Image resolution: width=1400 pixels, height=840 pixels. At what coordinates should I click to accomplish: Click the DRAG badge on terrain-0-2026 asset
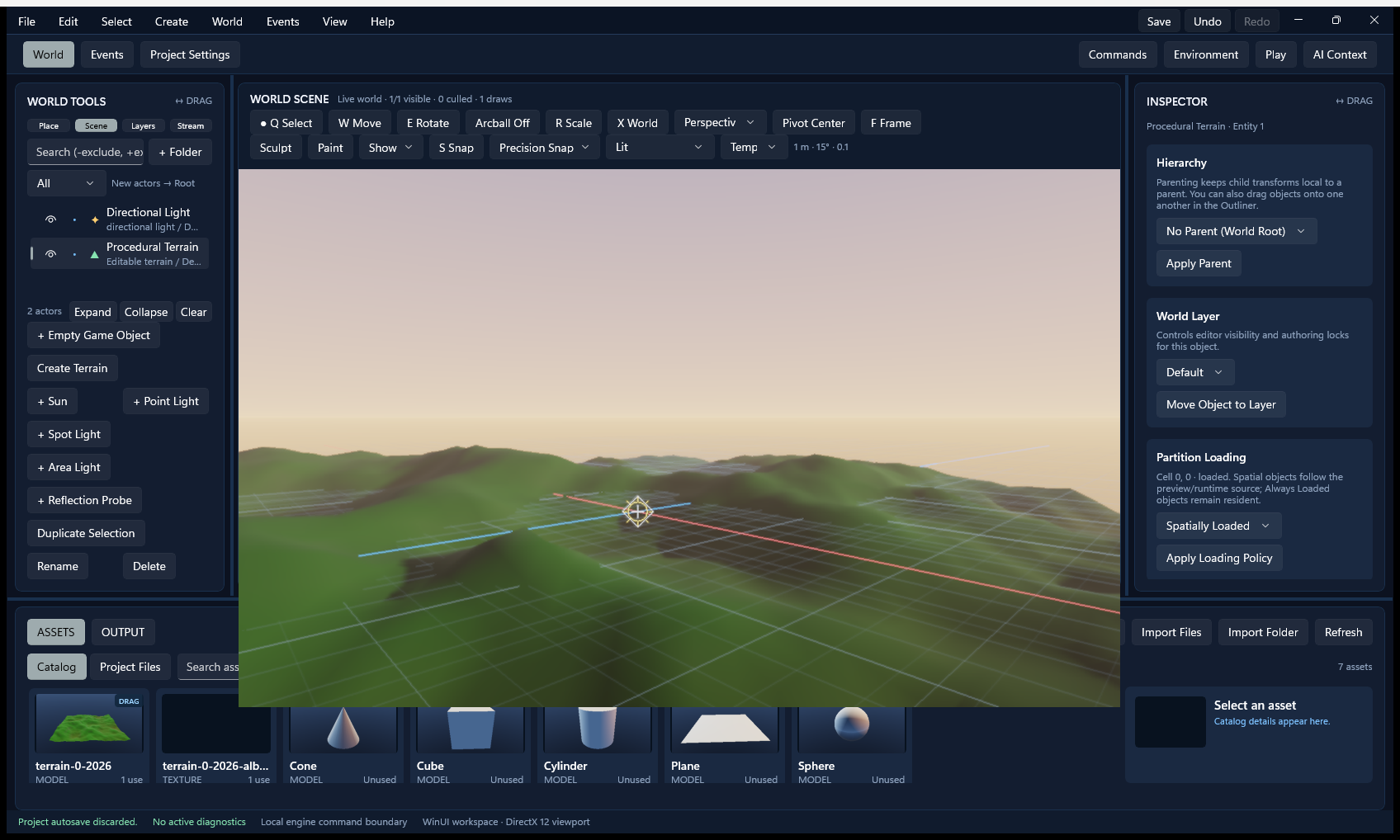[x=129, y=701]
